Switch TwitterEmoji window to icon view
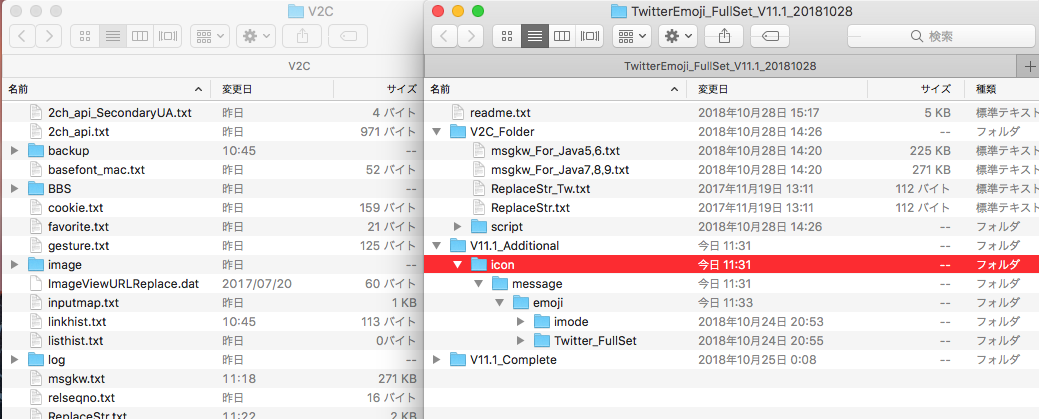 tap(508, 36)
